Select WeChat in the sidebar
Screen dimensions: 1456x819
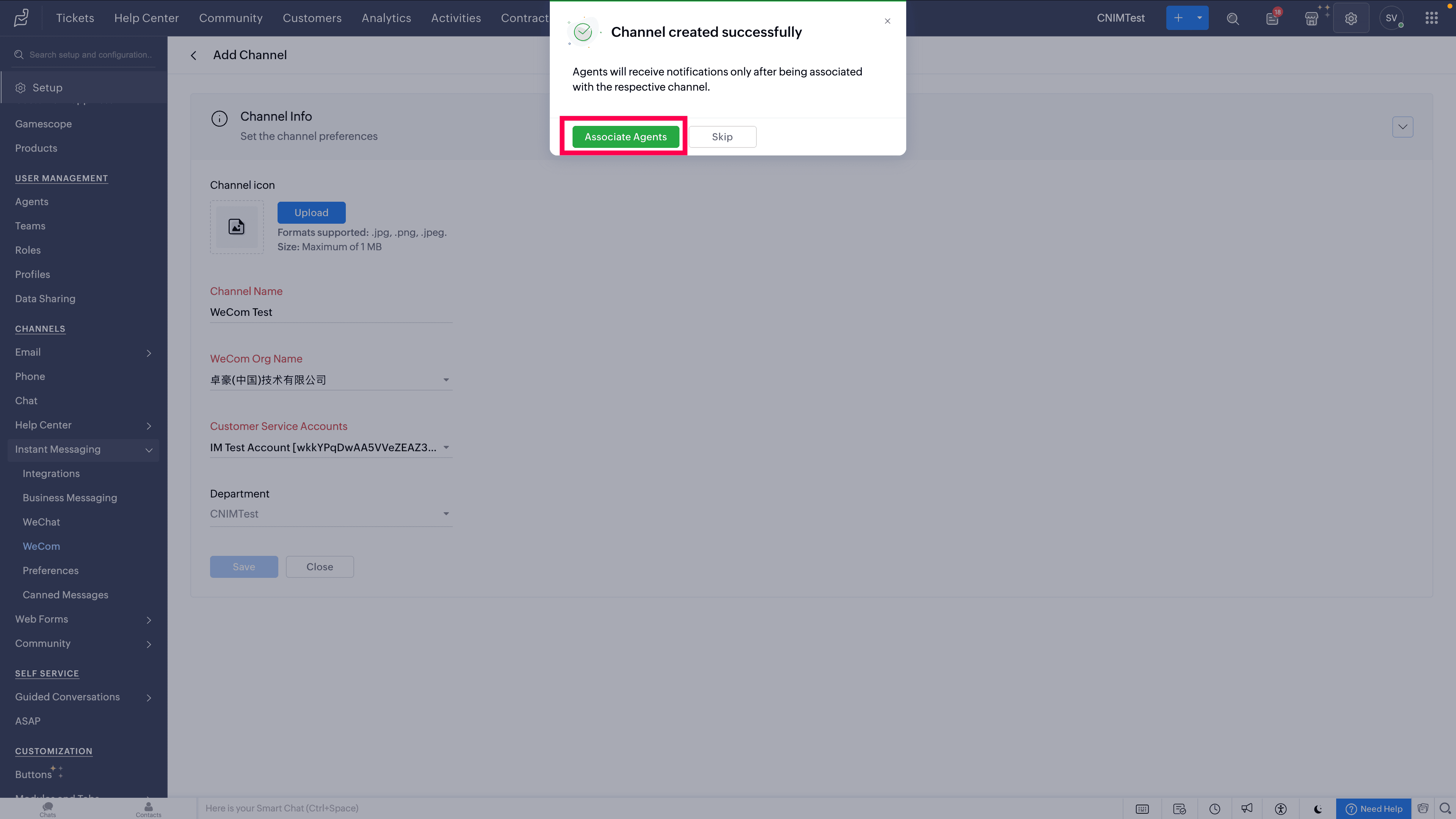[41, 522]
